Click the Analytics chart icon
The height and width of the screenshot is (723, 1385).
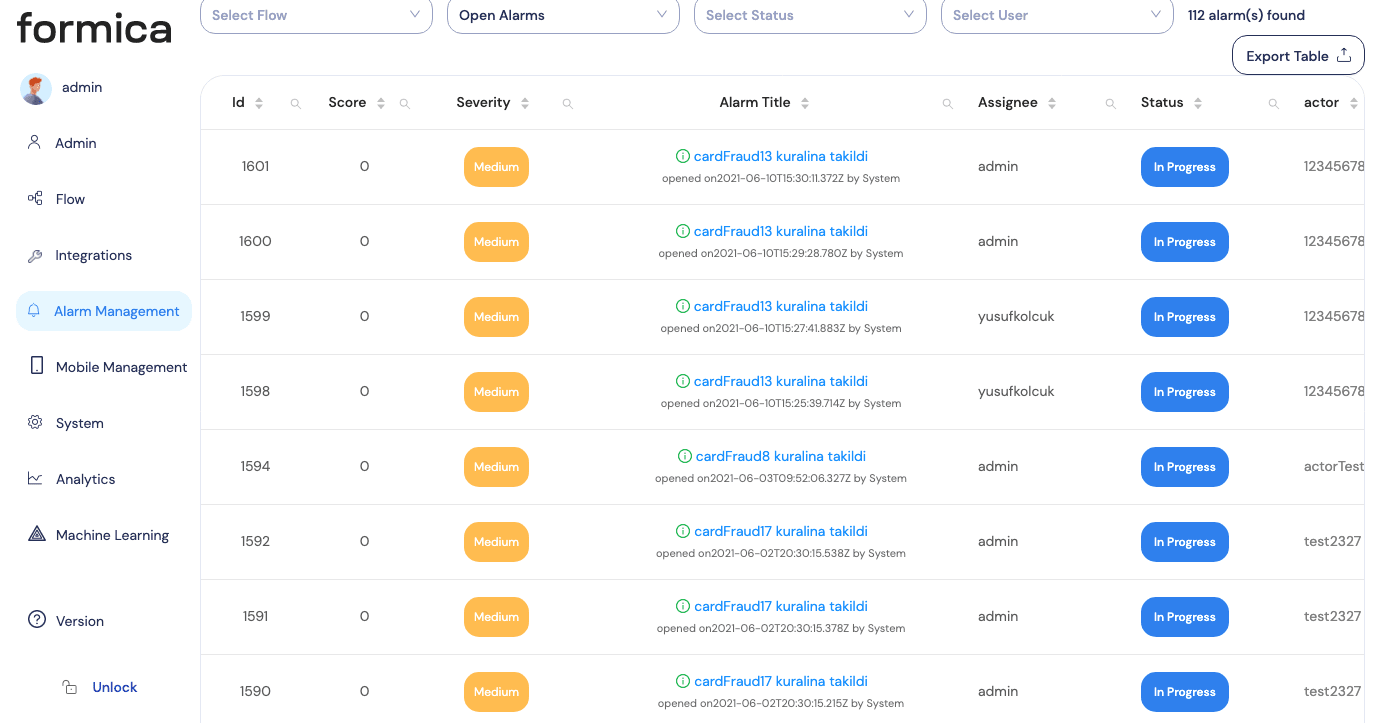click(x=35, y=479)
